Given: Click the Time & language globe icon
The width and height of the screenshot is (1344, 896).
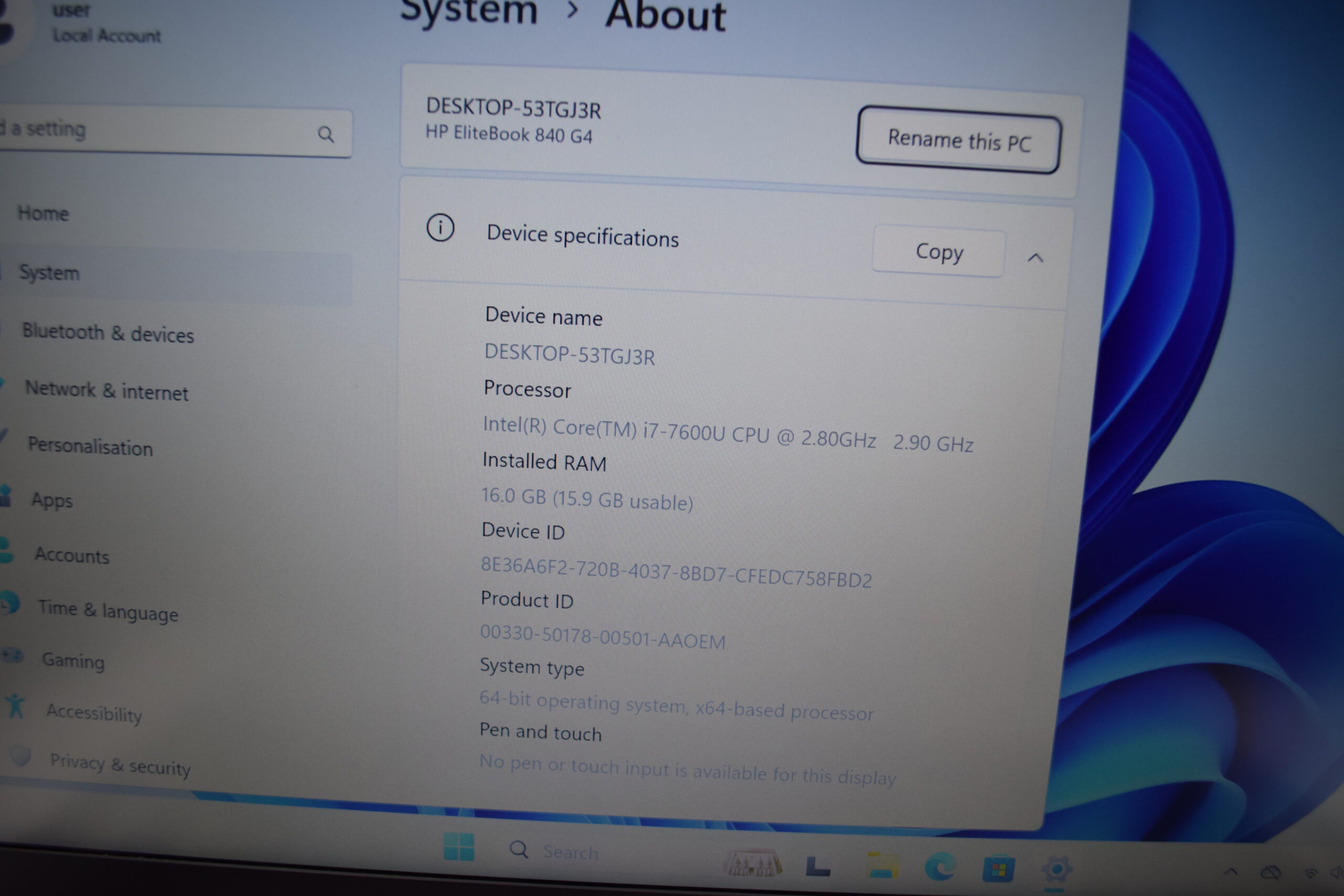Looking at the screenshot, I should 9,604.
